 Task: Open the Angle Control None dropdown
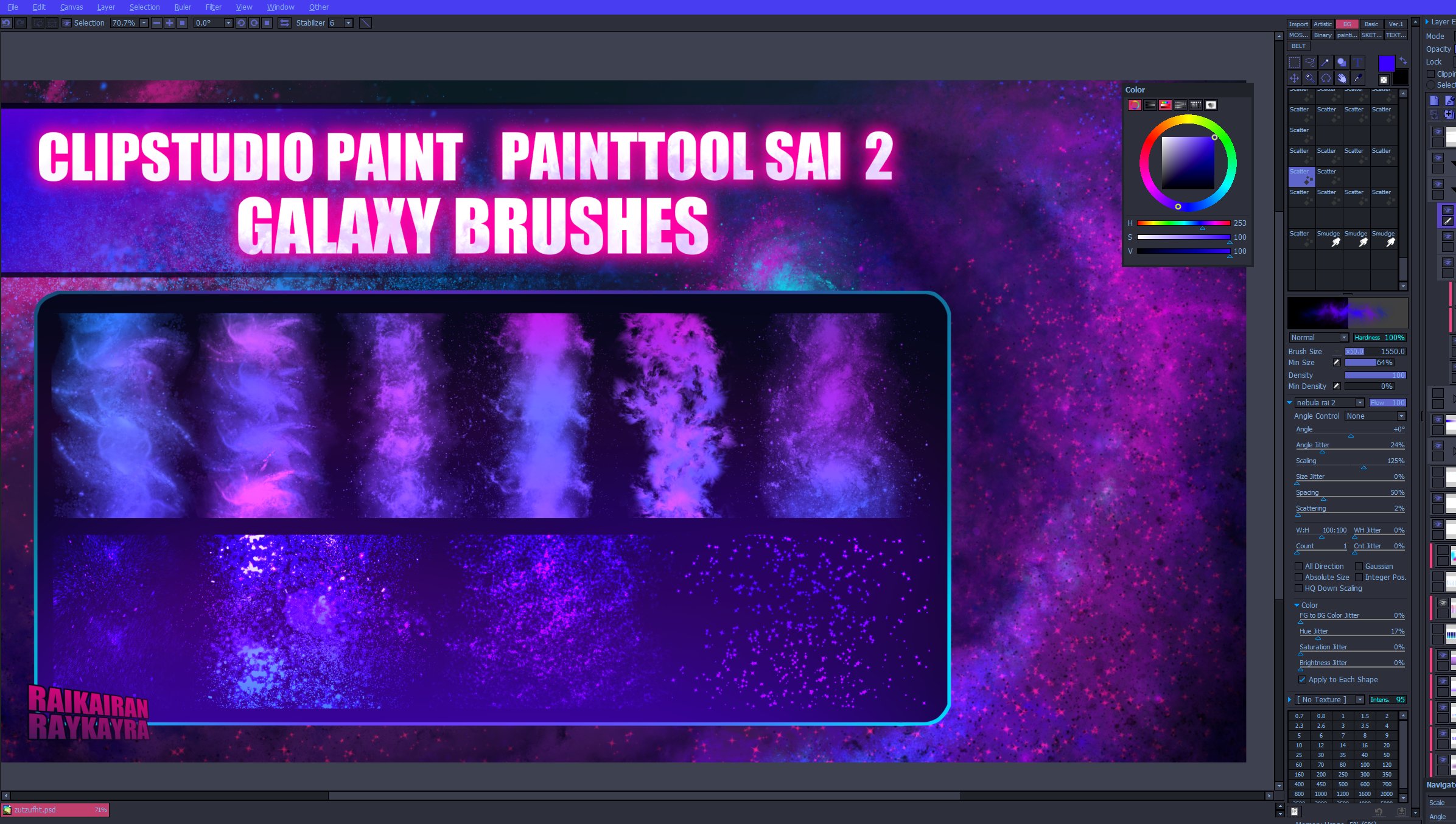[x=1375, y=416]
